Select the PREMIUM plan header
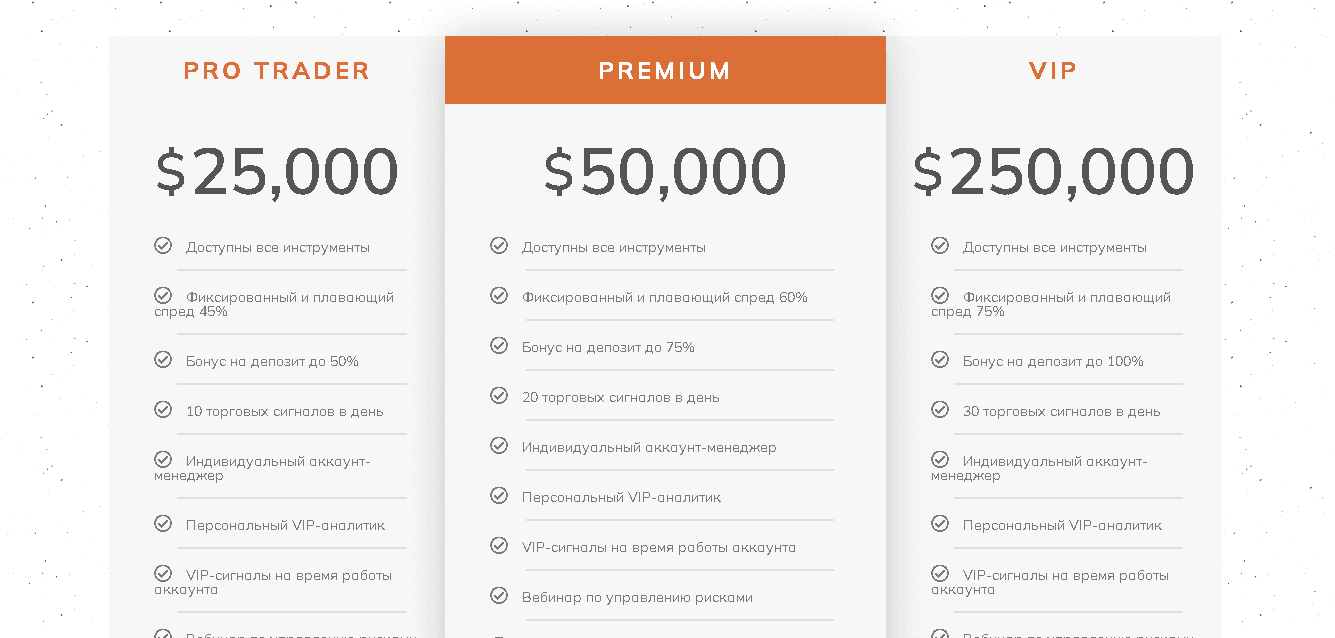The image size is (1335, 638). (x=665, y=71)
